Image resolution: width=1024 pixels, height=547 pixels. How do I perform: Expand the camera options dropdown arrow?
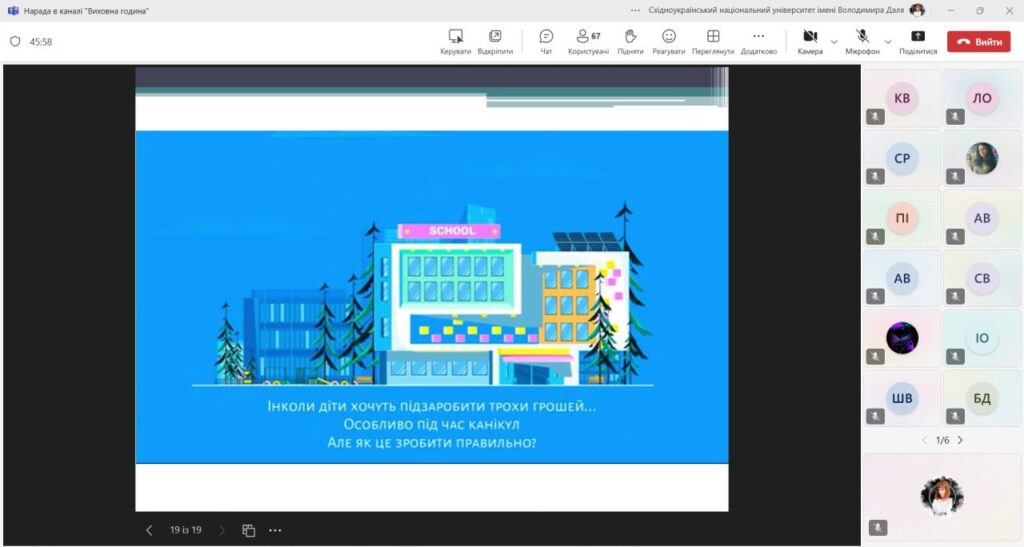834,42
